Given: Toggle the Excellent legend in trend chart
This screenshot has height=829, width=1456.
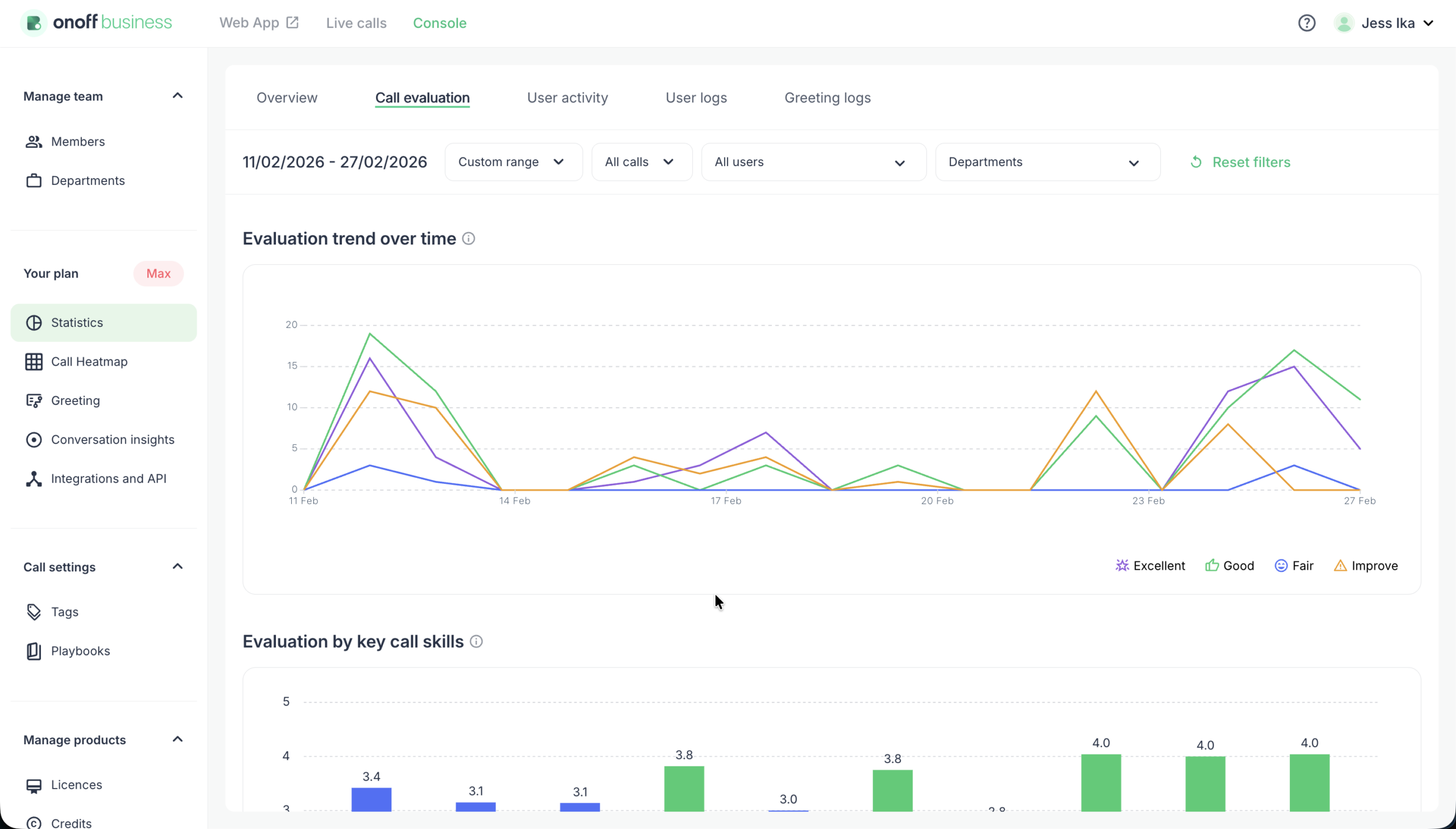Looking at the screenshot, I should [1150, 565].
